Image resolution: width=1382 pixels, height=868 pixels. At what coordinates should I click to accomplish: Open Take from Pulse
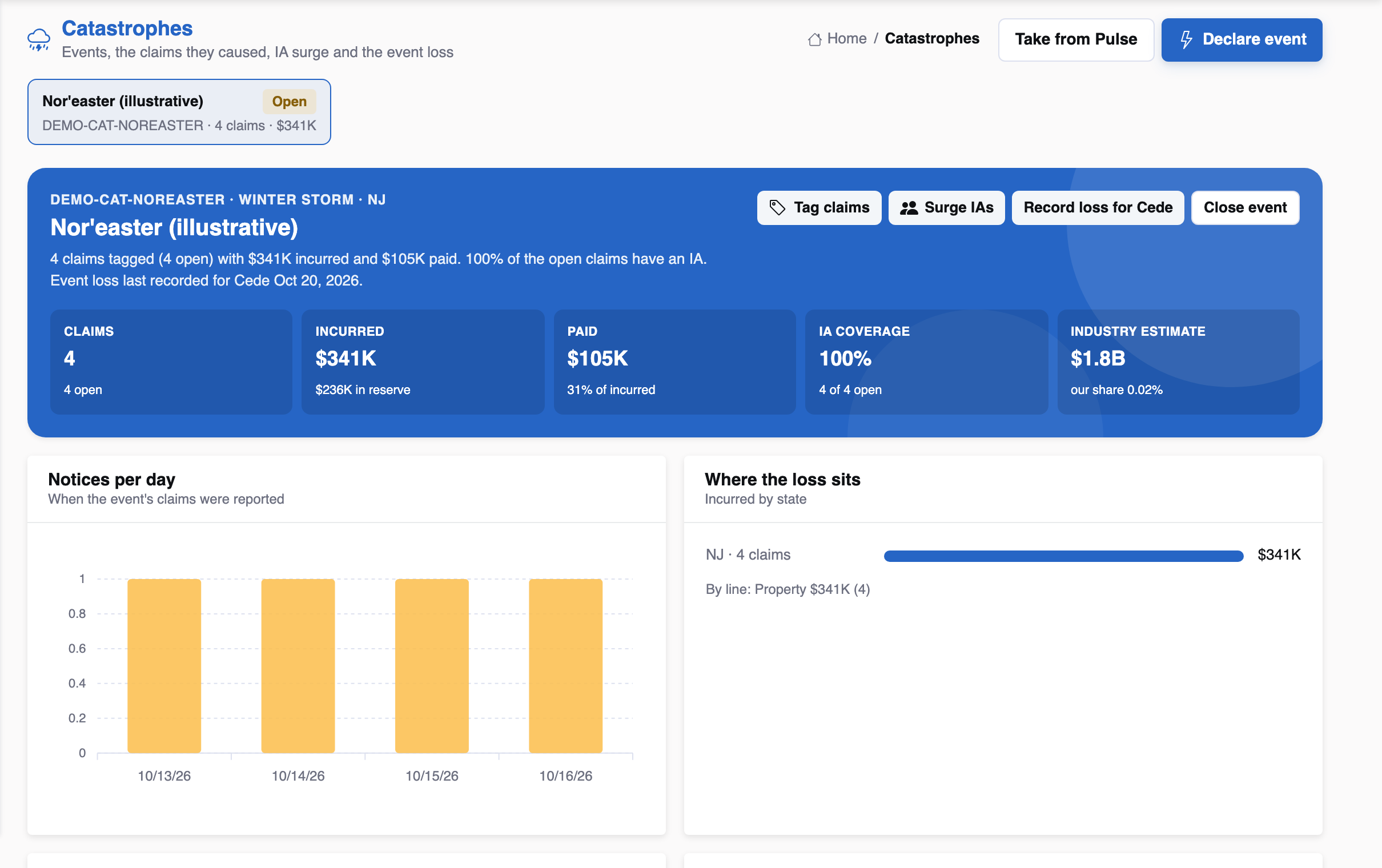tap(1075, 39)
